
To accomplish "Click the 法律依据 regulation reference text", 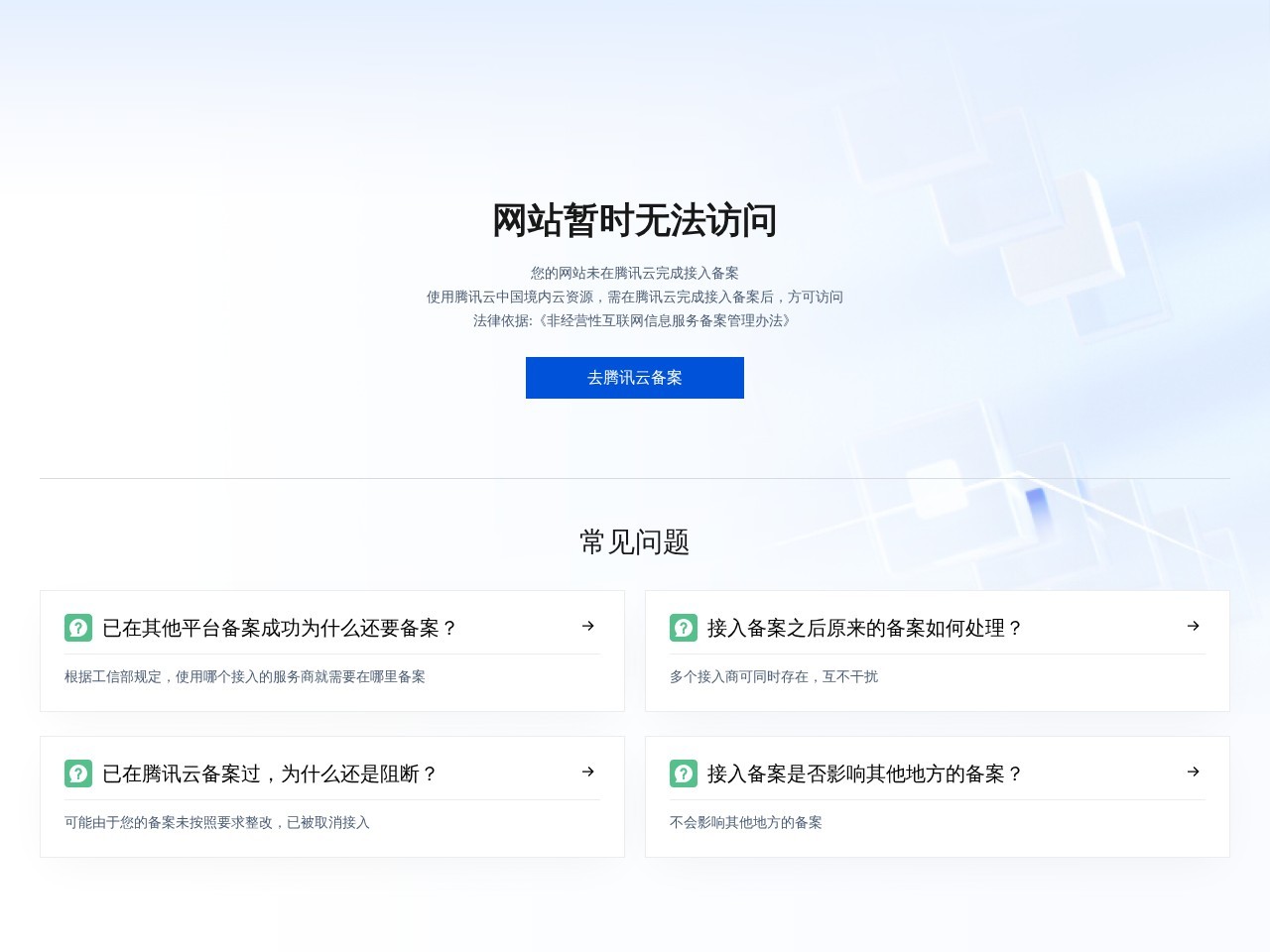I will [635, 321].
